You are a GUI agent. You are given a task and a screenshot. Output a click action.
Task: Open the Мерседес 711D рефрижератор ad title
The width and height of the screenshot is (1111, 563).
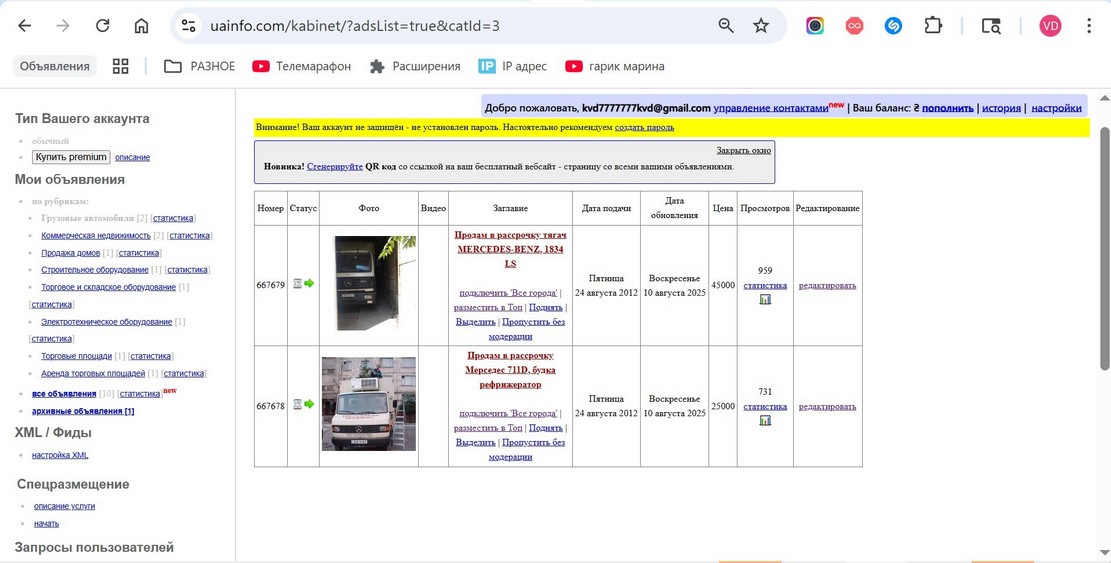click(510, 370)
